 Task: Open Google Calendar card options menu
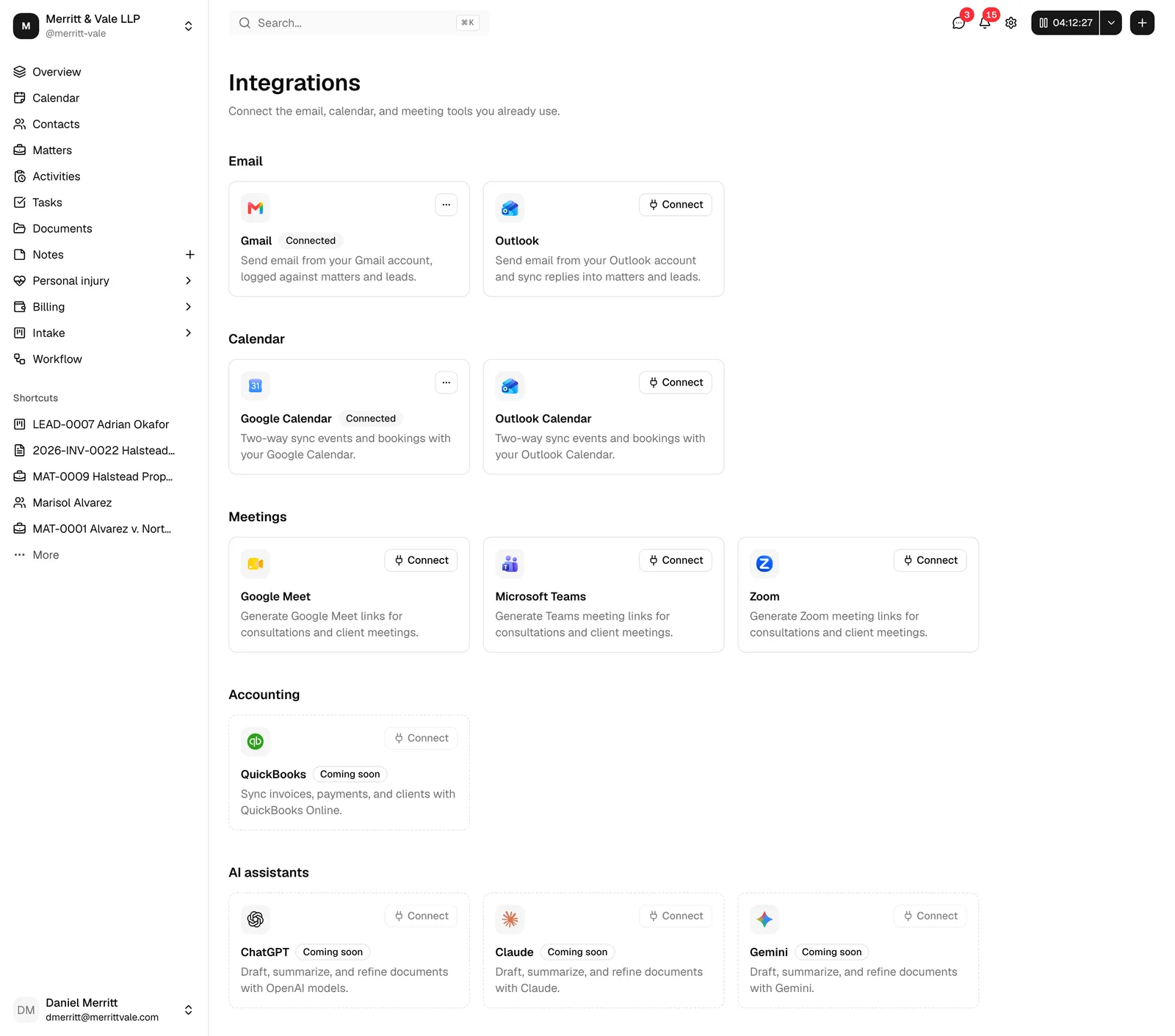pos(446,383)
